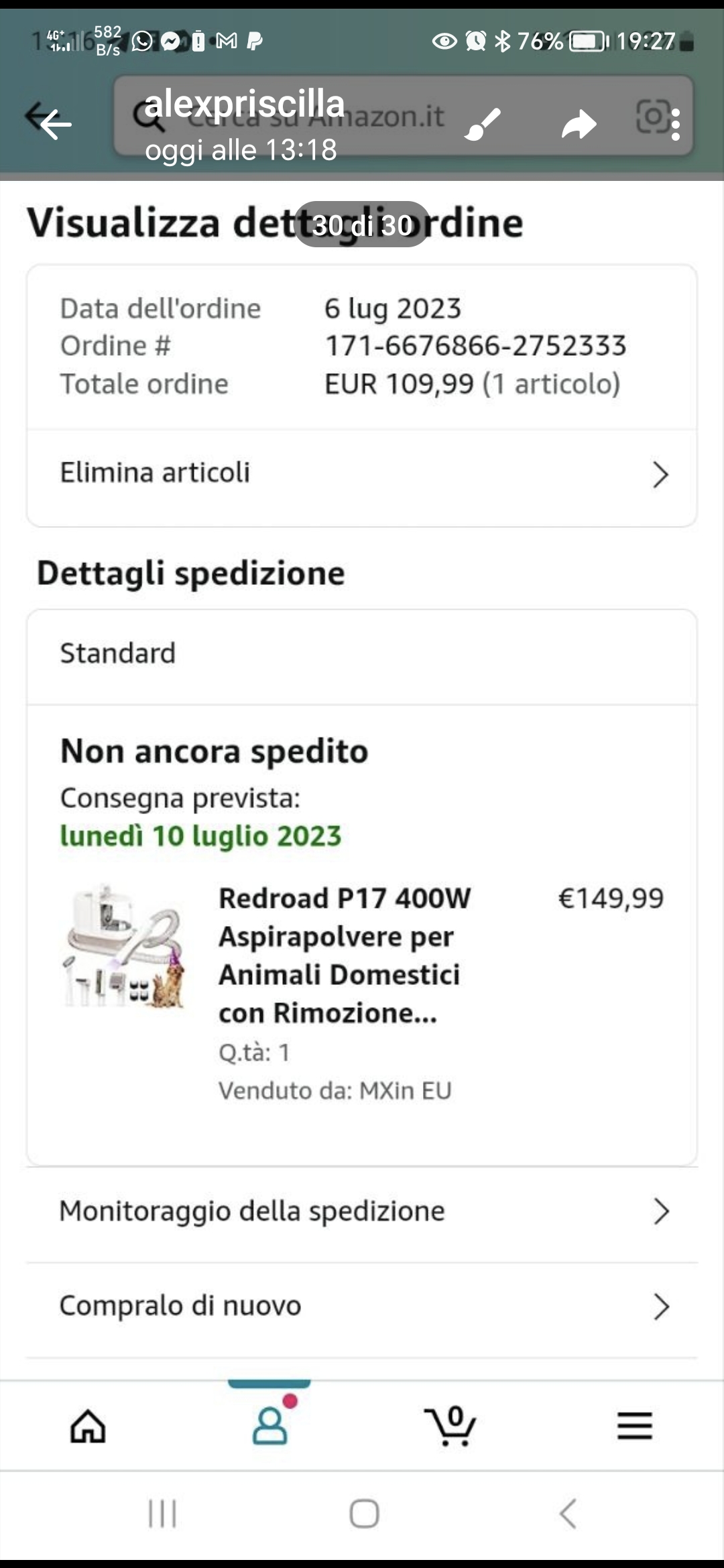Tap the paintbrush edit icon
This screenshot has height=1568, width=724.
click(483, 124)
